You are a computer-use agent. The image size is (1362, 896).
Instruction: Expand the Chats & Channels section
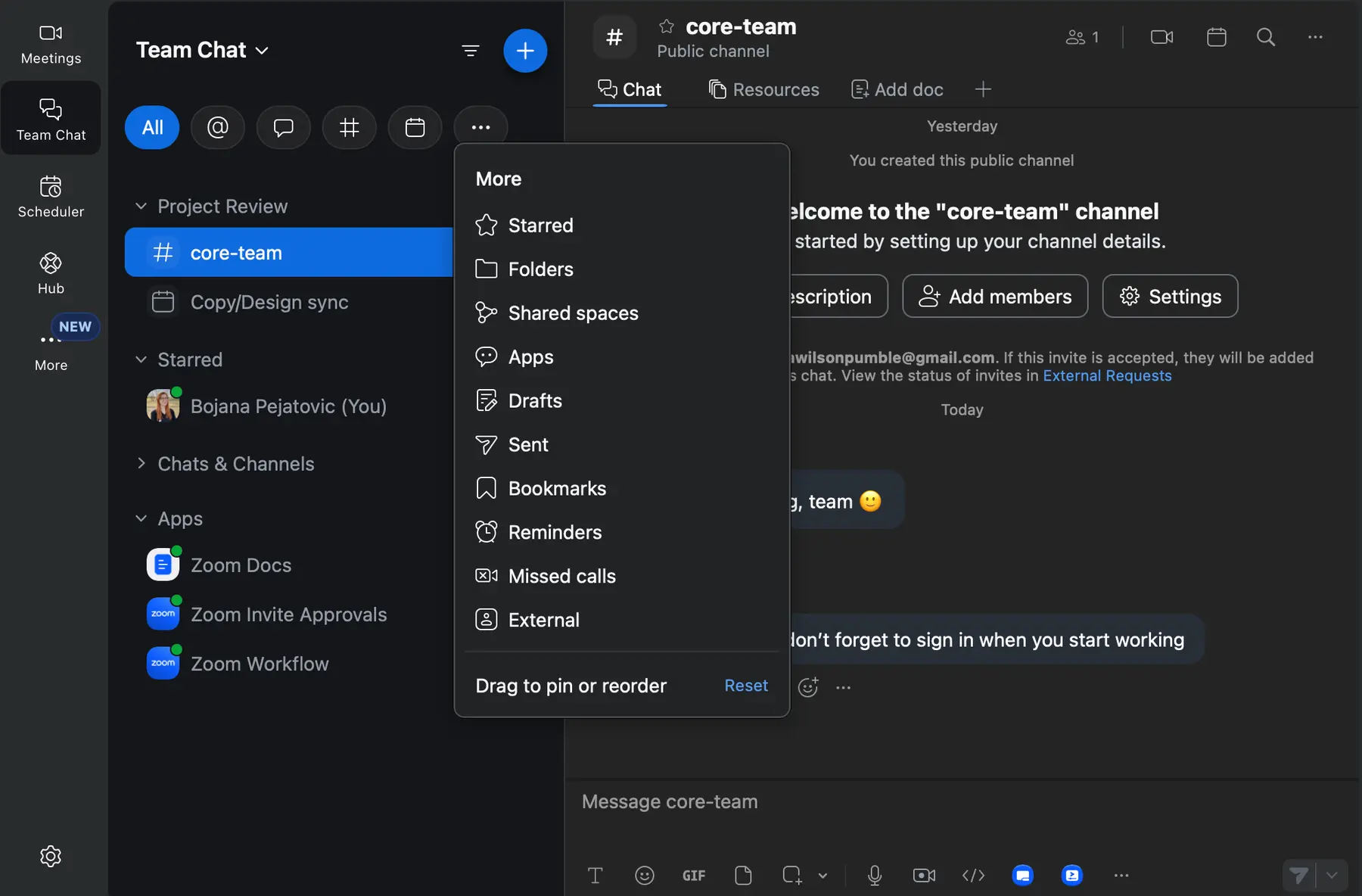click(141, 464)
